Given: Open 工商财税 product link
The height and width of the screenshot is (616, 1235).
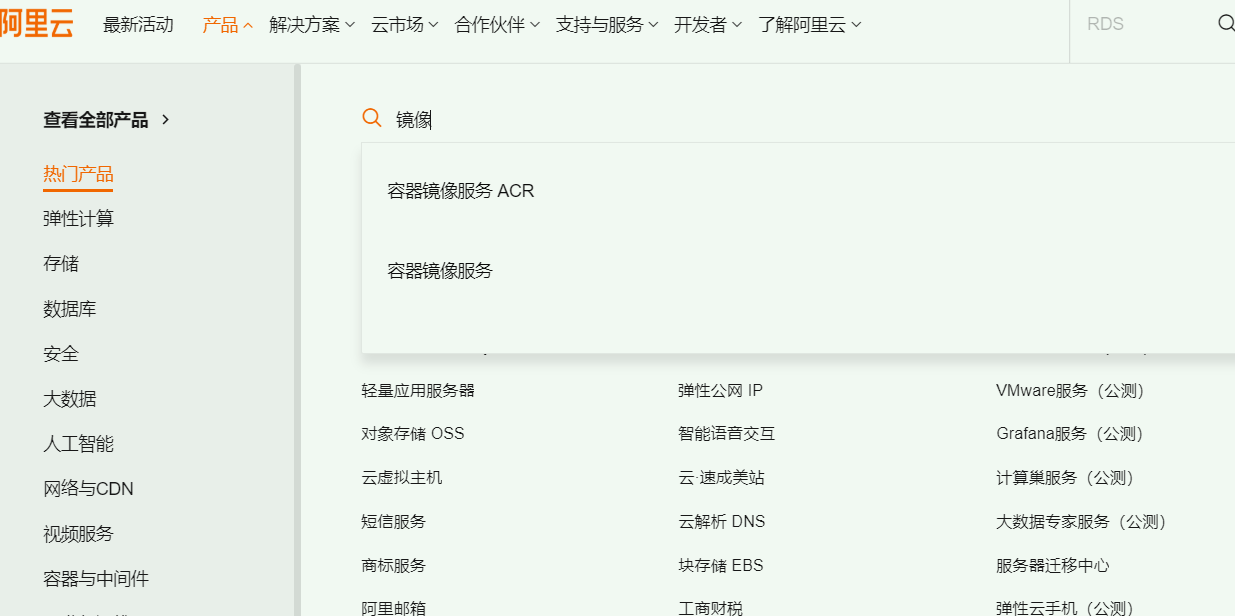Looking at the screenshot, I should 710,608.
